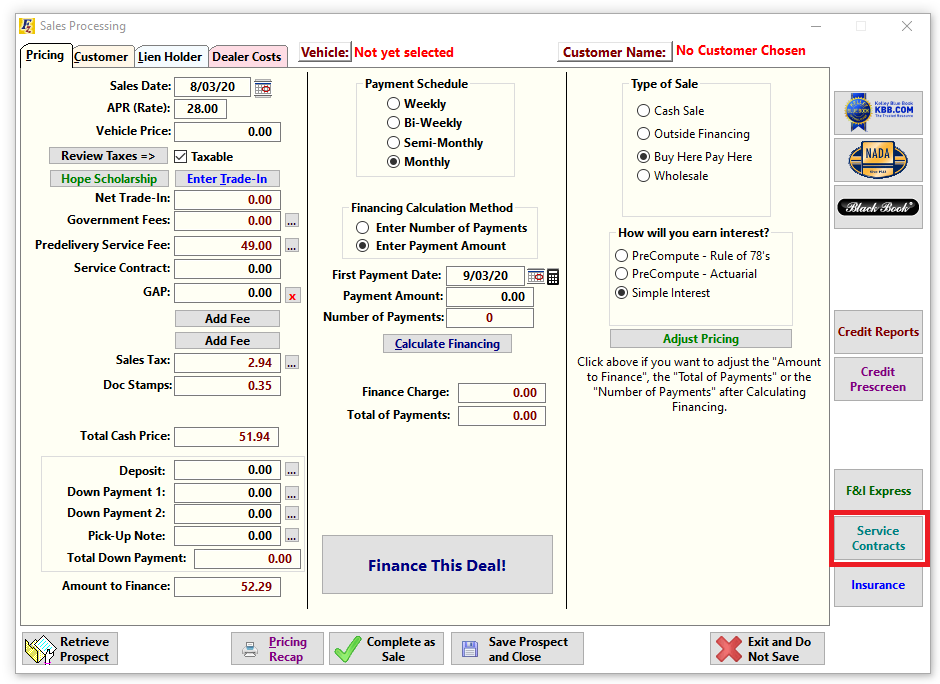The width and height of the screenshot is (940, 684).
Task: Click the red X next to GAP
Action: point(293,296)
